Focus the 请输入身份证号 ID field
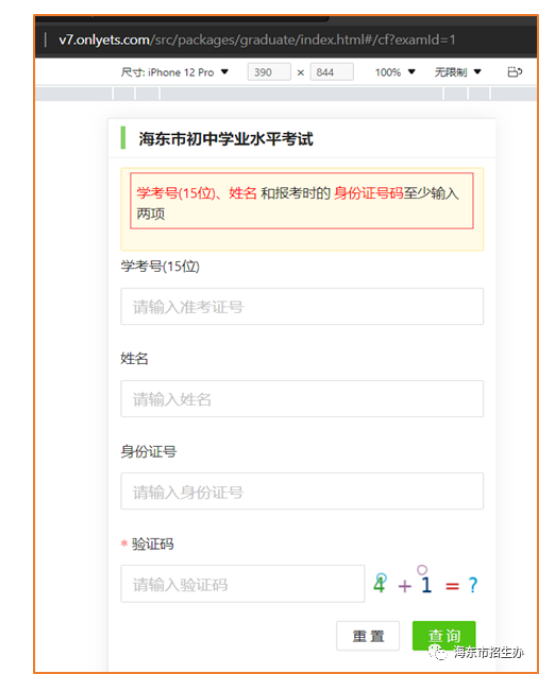Image resolution: width=559 pixels, height=693 pixels. [302, 491]
